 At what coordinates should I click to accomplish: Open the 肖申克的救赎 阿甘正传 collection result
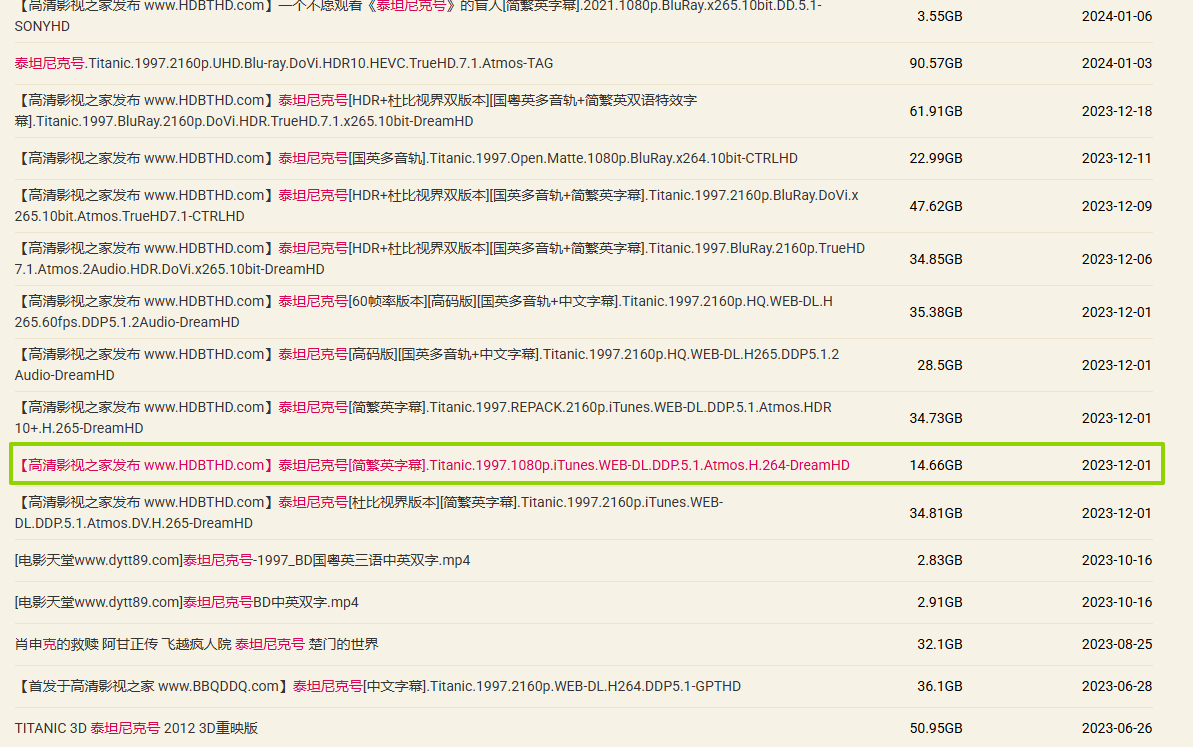pyautogui.click(x=196, y=644)
